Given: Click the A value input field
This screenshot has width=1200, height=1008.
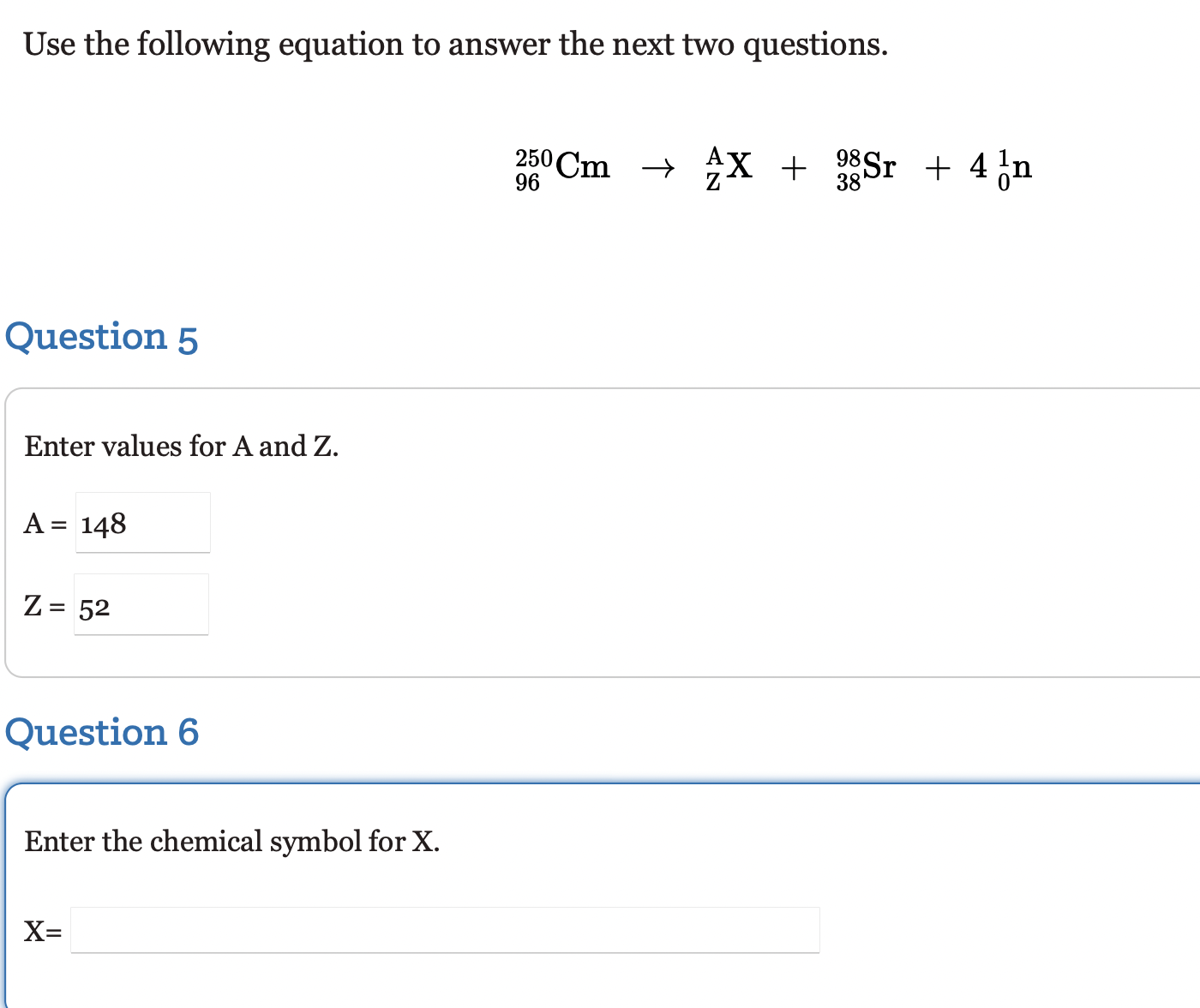Looking at the screenshot, I should tap(142, 522).
